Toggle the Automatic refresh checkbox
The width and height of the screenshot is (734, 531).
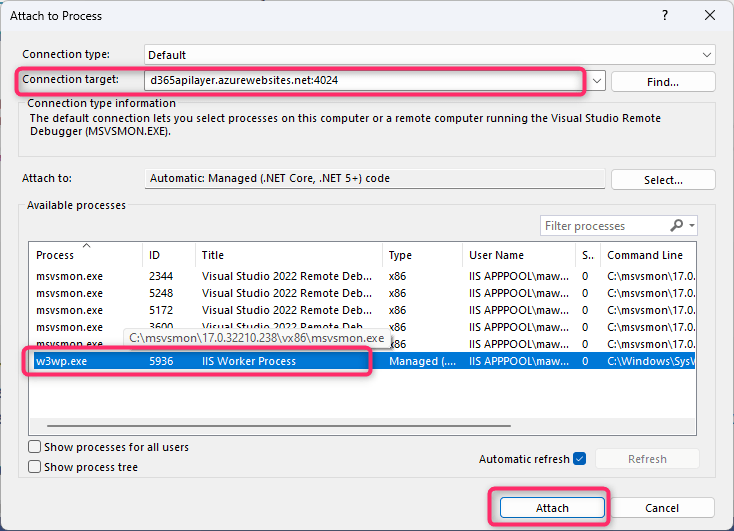pyautogui.click(x=579, y=459)
